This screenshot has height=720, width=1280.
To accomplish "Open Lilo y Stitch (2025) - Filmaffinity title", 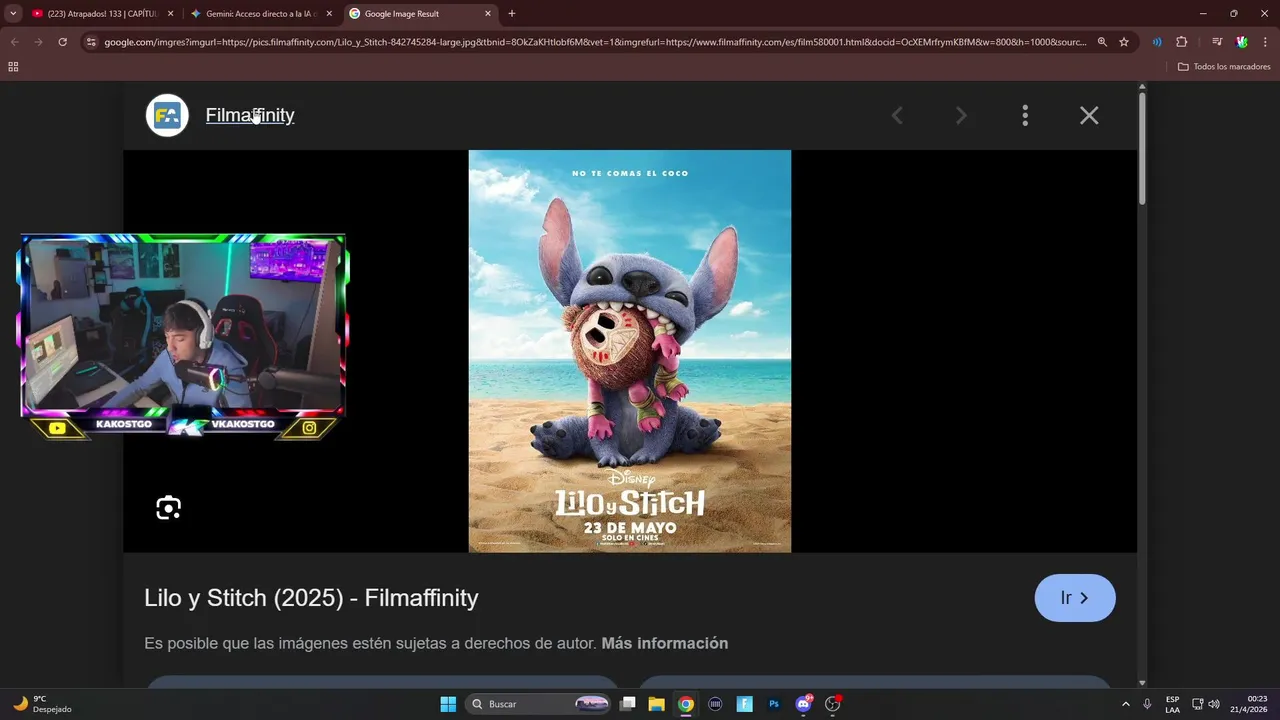I will [x=311, y=598].
